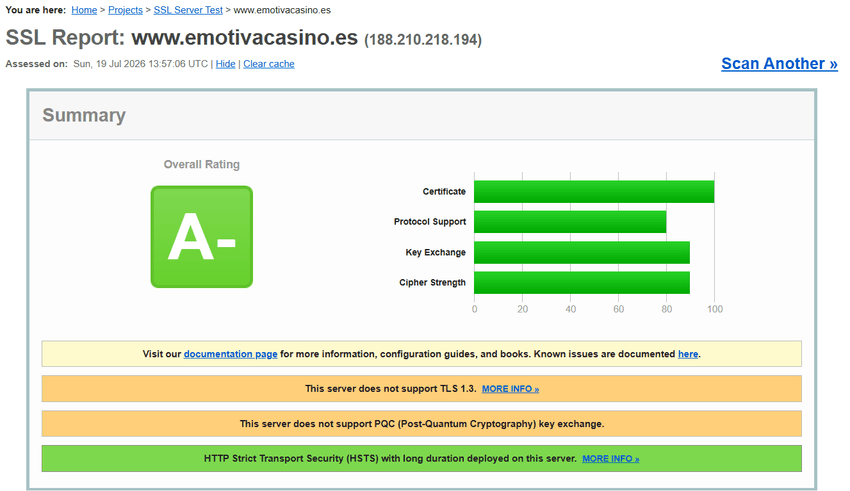
Task: Click the PQC key exchange warning text
Action: tap(422, 424)
